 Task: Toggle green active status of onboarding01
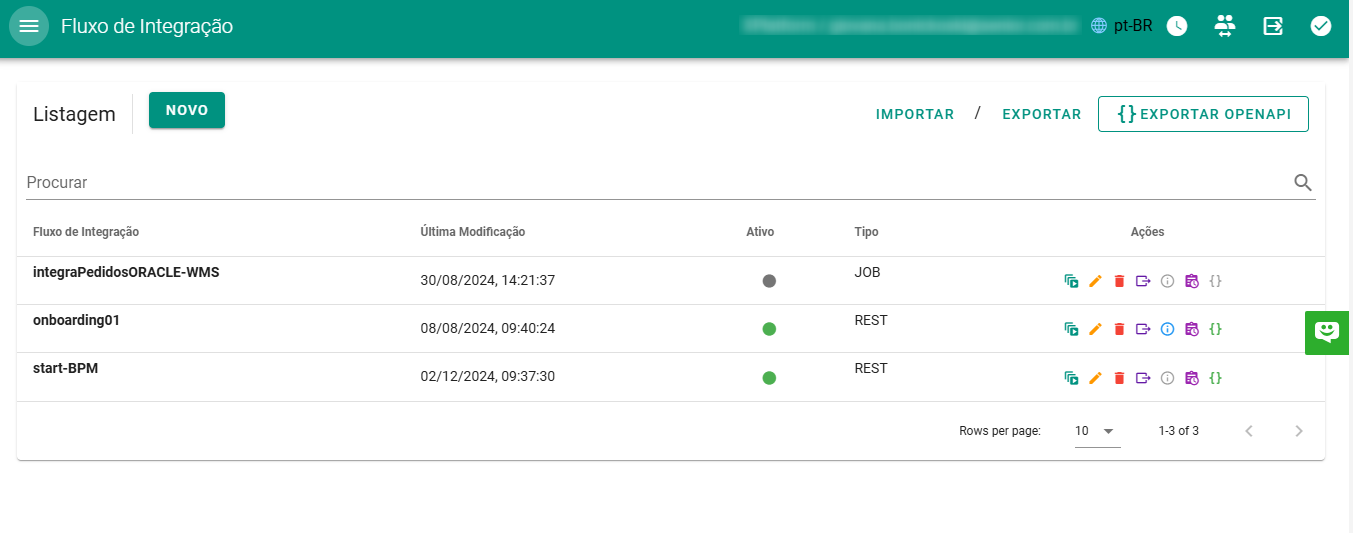click(x=769, y=329)
